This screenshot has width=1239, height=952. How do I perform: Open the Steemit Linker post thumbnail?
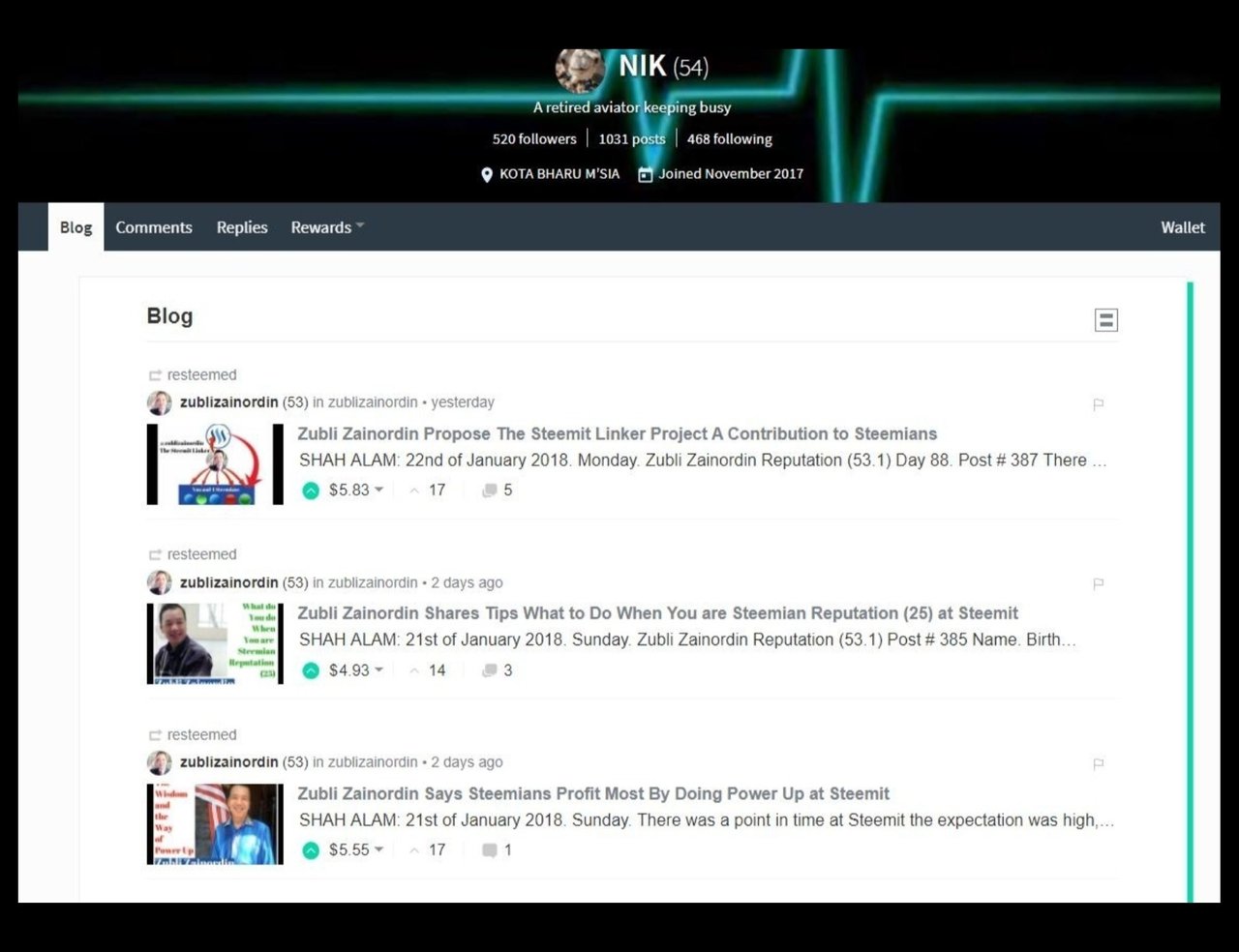[215, 464]
